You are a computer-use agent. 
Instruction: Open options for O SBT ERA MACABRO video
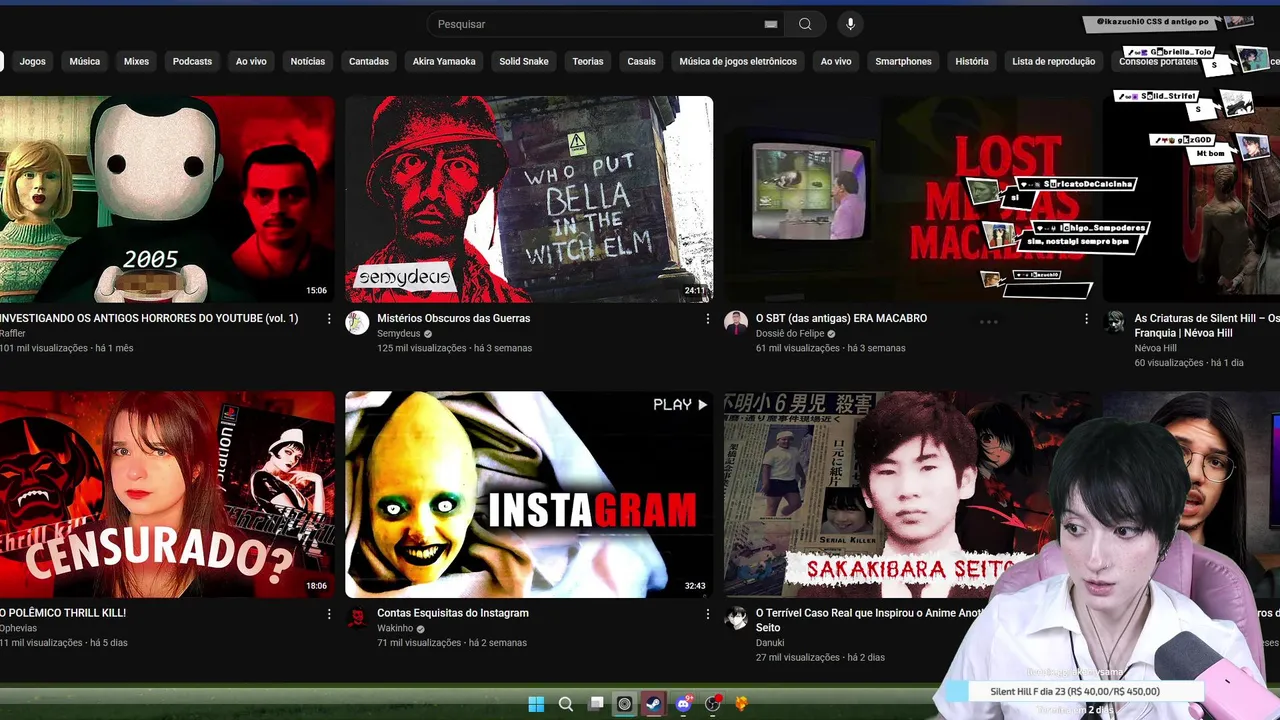pos(1087,319)
